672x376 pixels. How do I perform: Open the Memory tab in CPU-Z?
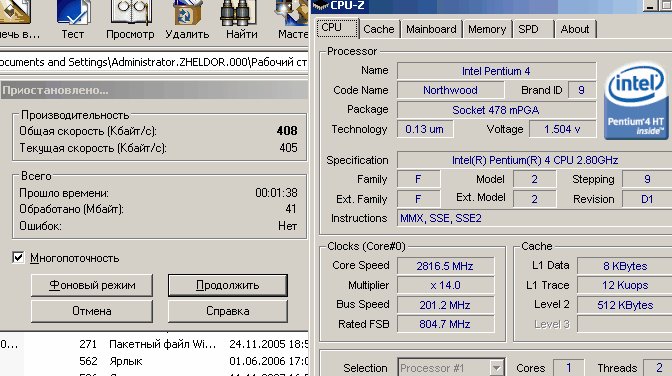[x=487, y=29]
